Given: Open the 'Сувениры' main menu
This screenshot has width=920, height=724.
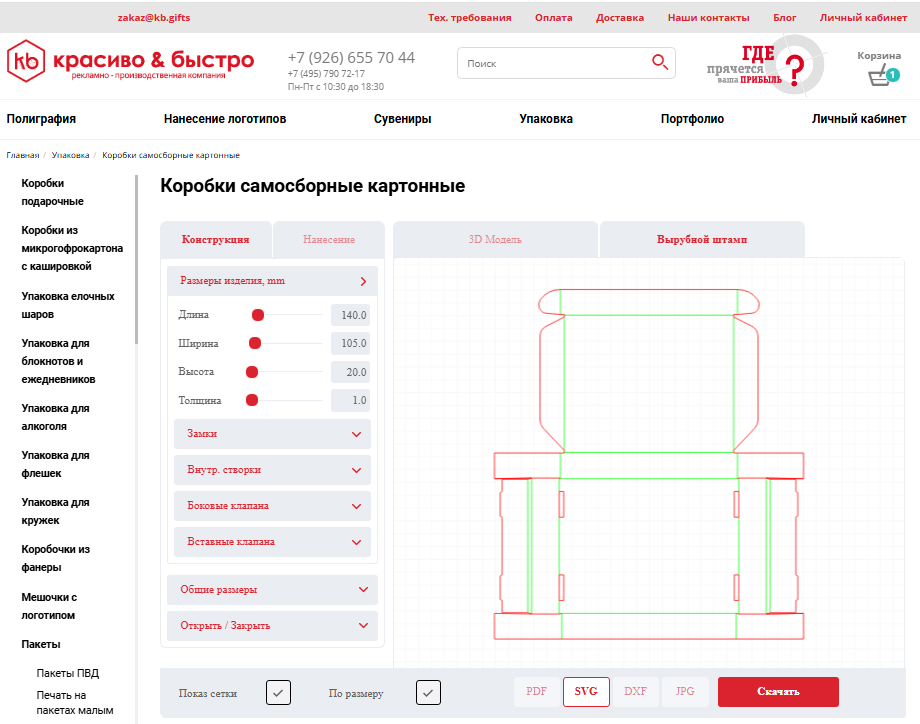Looking at the screenshot, I should coord(402,119).
